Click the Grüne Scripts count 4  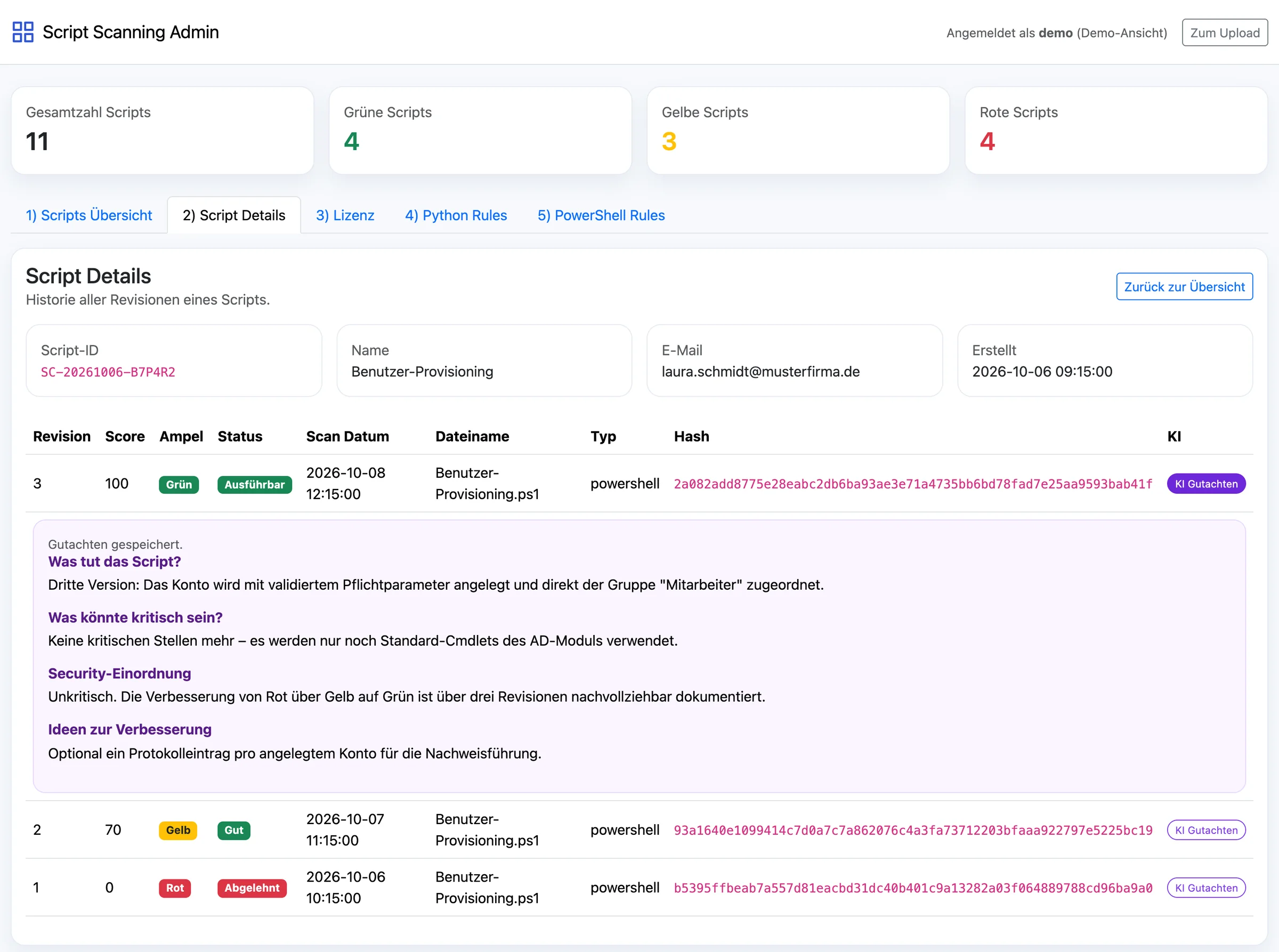coord(351,142)
